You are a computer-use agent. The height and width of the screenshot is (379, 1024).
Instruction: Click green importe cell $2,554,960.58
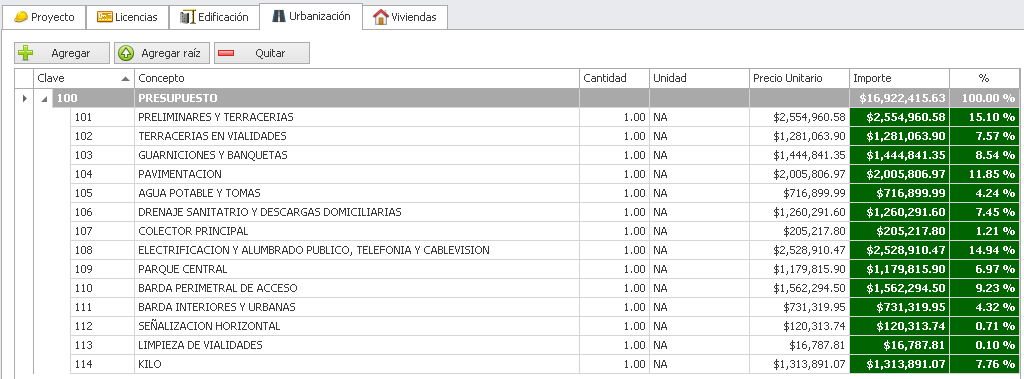[899, 117]
